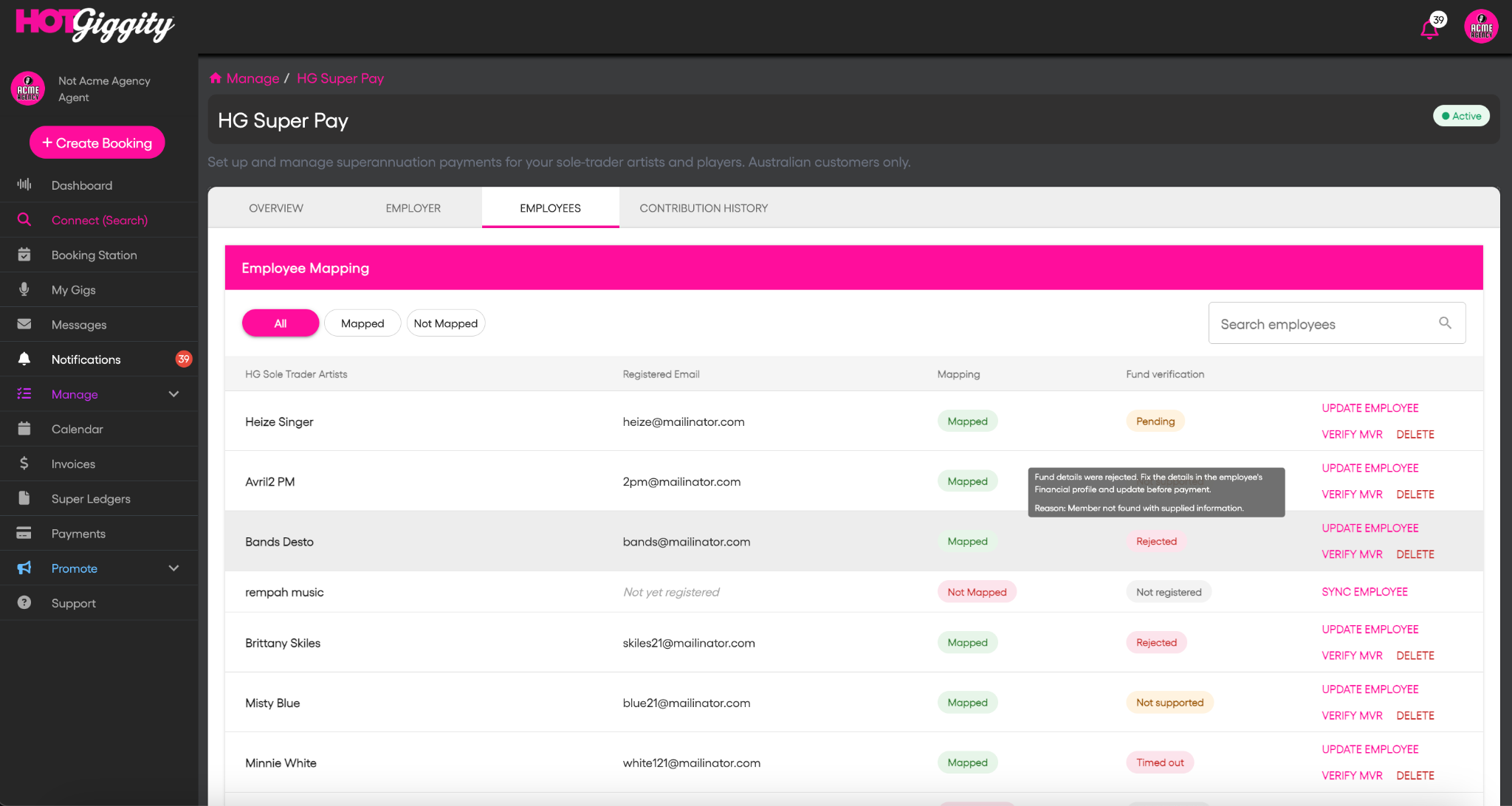Click the Support question mark icon
This screenshot has height=806, width=1512.
pyautogui.click(x=24, y=602)
